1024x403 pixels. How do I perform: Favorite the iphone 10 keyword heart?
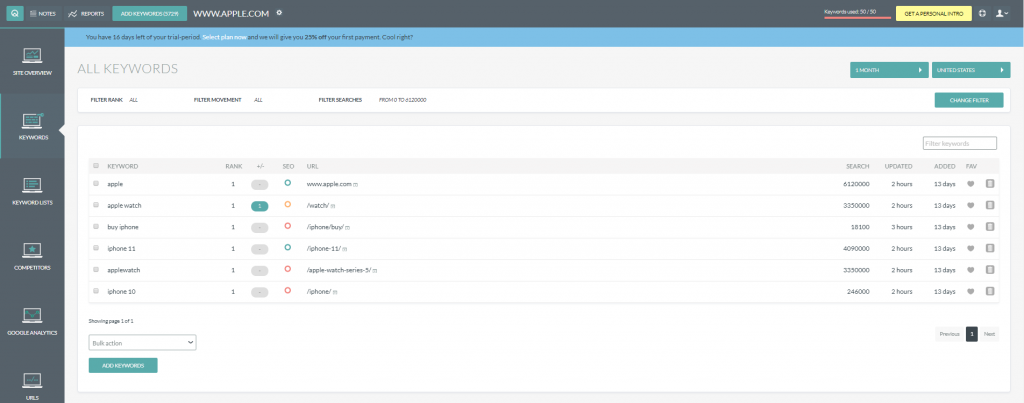pos(970,292)
